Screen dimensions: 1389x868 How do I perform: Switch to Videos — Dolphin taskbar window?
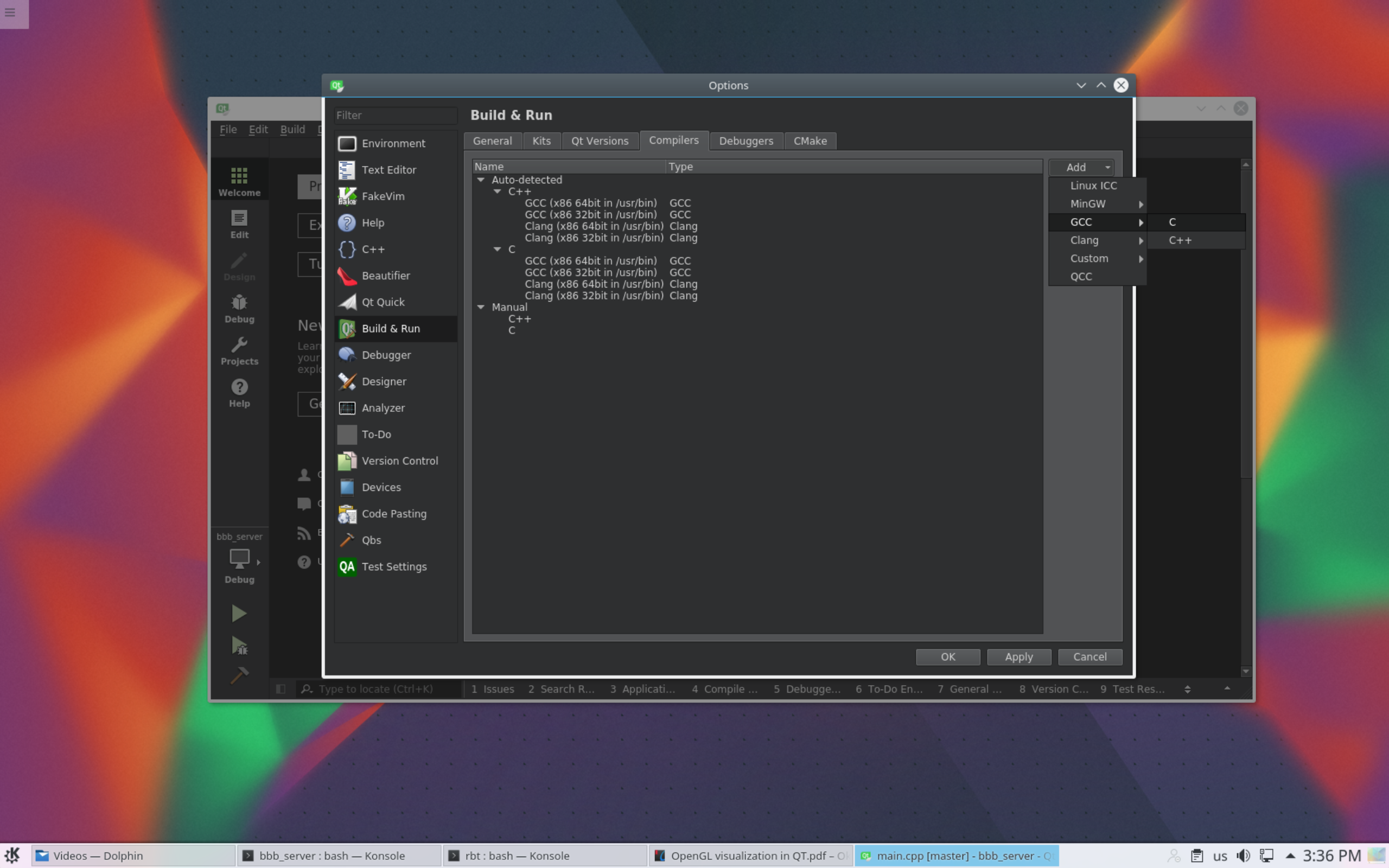tap(133, 856)
